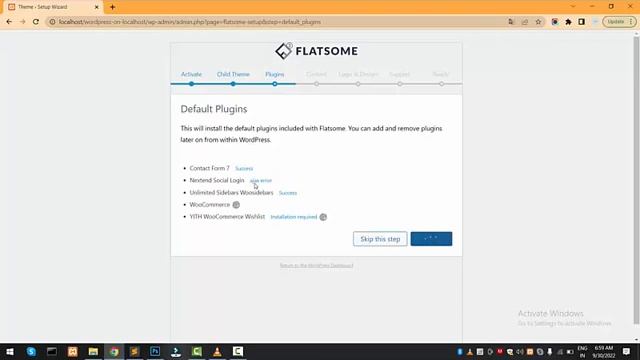Open VLC media player from taskbar
The height and width of the screenshot is (360, 640).
click(217, 351)
